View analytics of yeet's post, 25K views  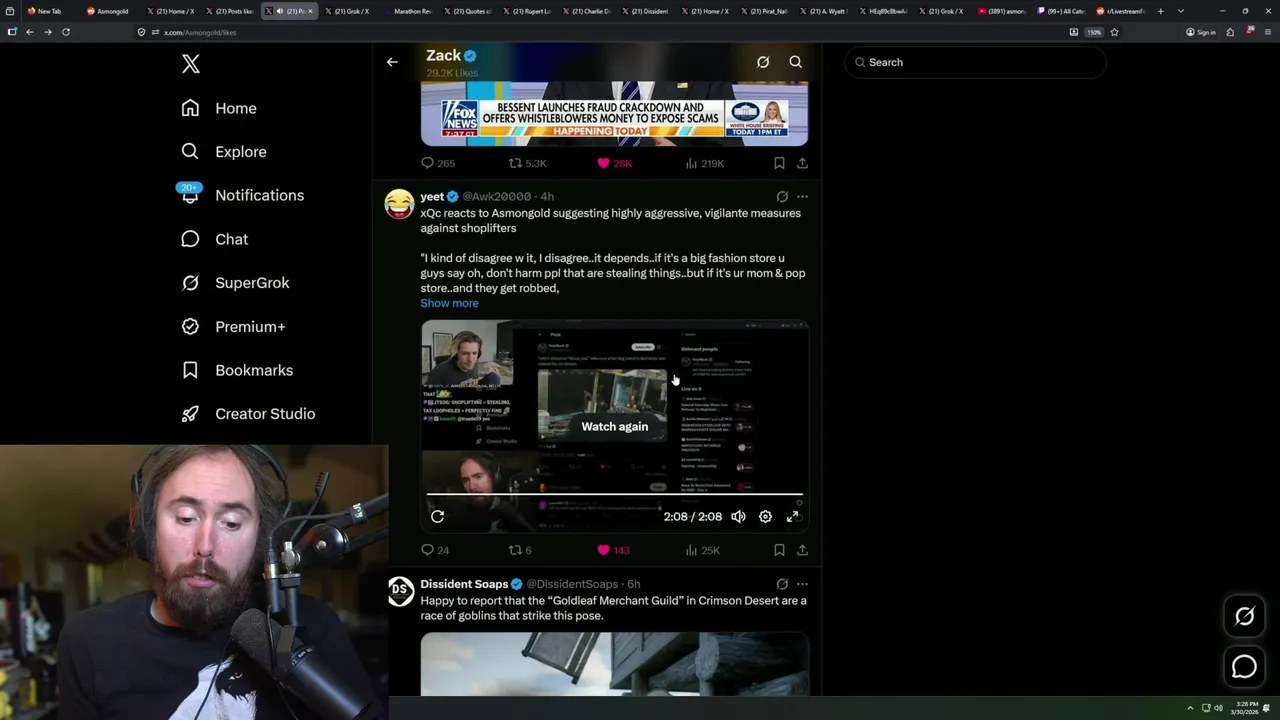click(x=702, y=550)
